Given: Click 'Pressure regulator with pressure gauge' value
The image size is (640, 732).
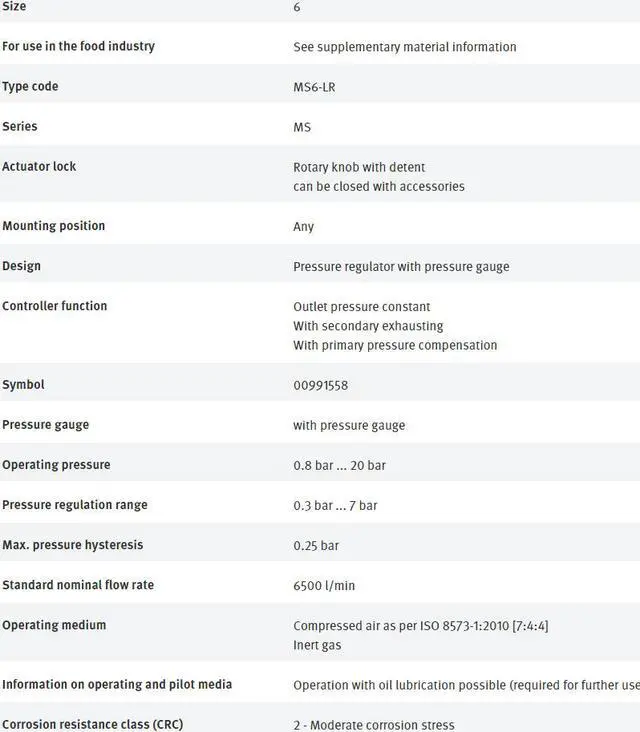Looking at the screenshot, I should [401, 267].
